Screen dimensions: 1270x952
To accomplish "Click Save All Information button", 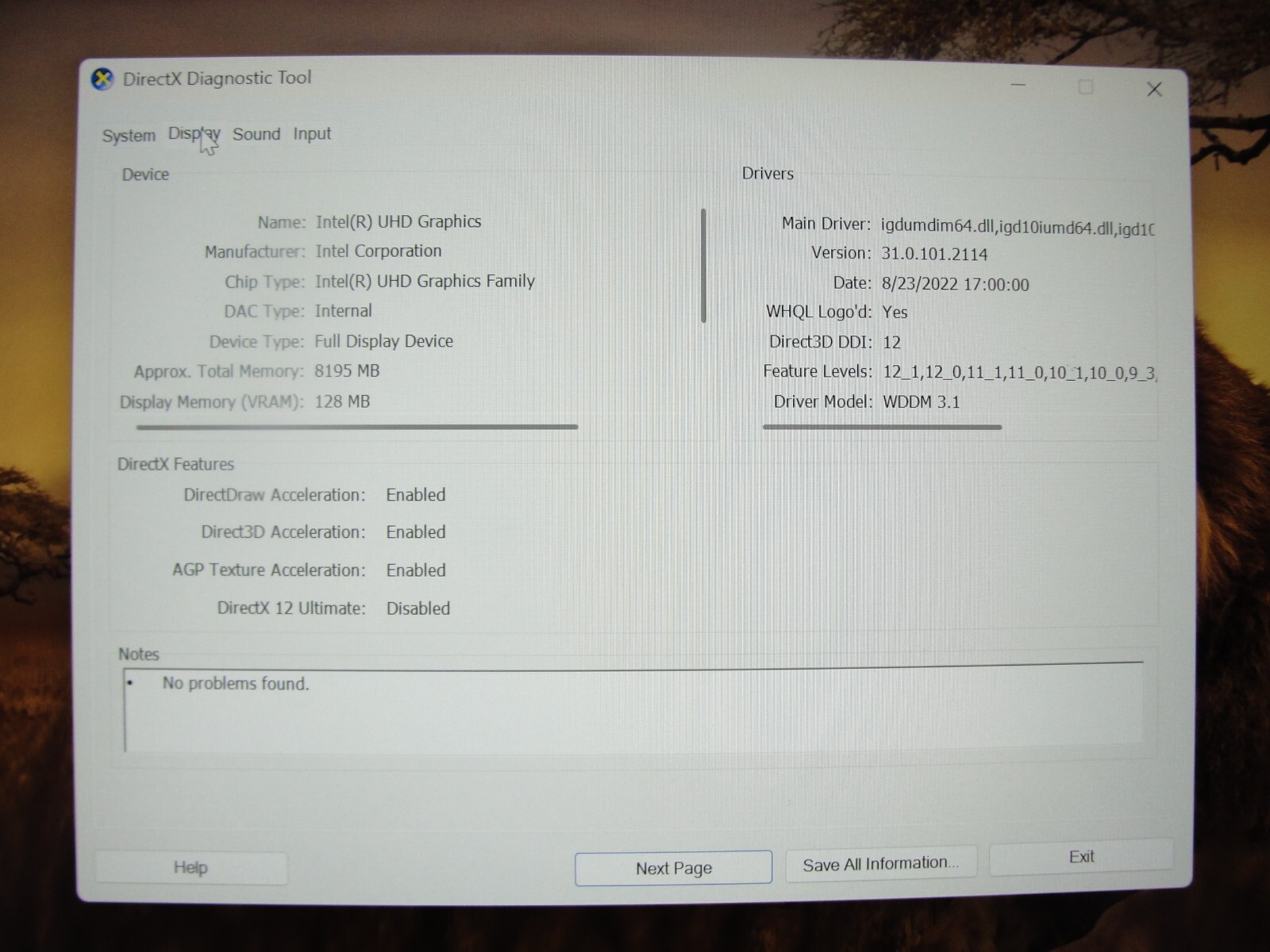I will tap(880, 864).
